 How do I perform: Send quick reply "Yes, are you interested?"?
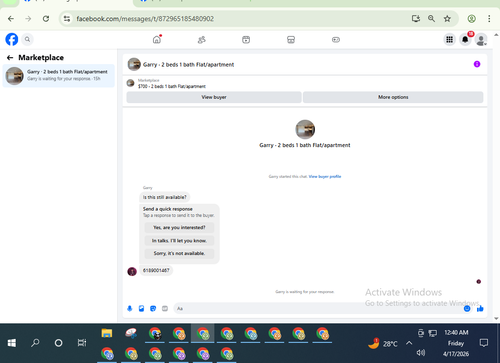(x=179, y=228)
